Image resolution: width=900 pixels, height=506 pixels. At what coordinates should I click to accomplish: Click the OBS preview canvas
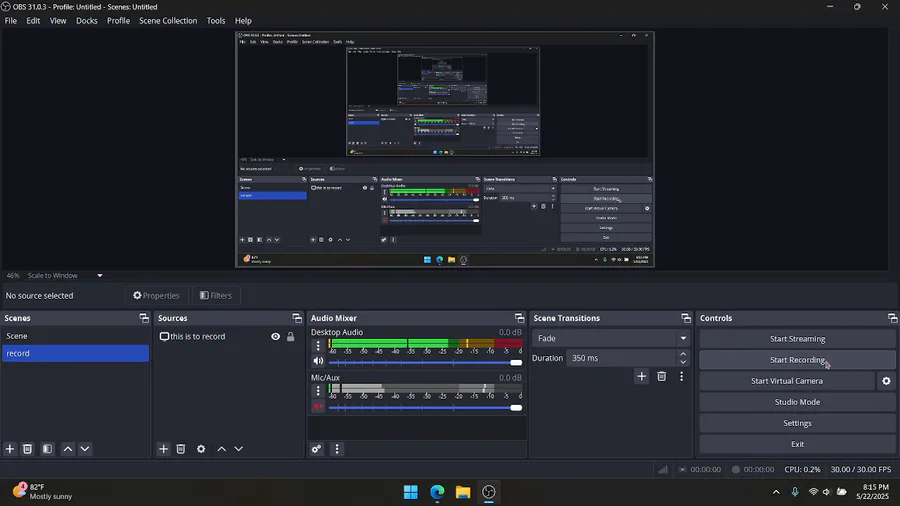coord(445,149)
